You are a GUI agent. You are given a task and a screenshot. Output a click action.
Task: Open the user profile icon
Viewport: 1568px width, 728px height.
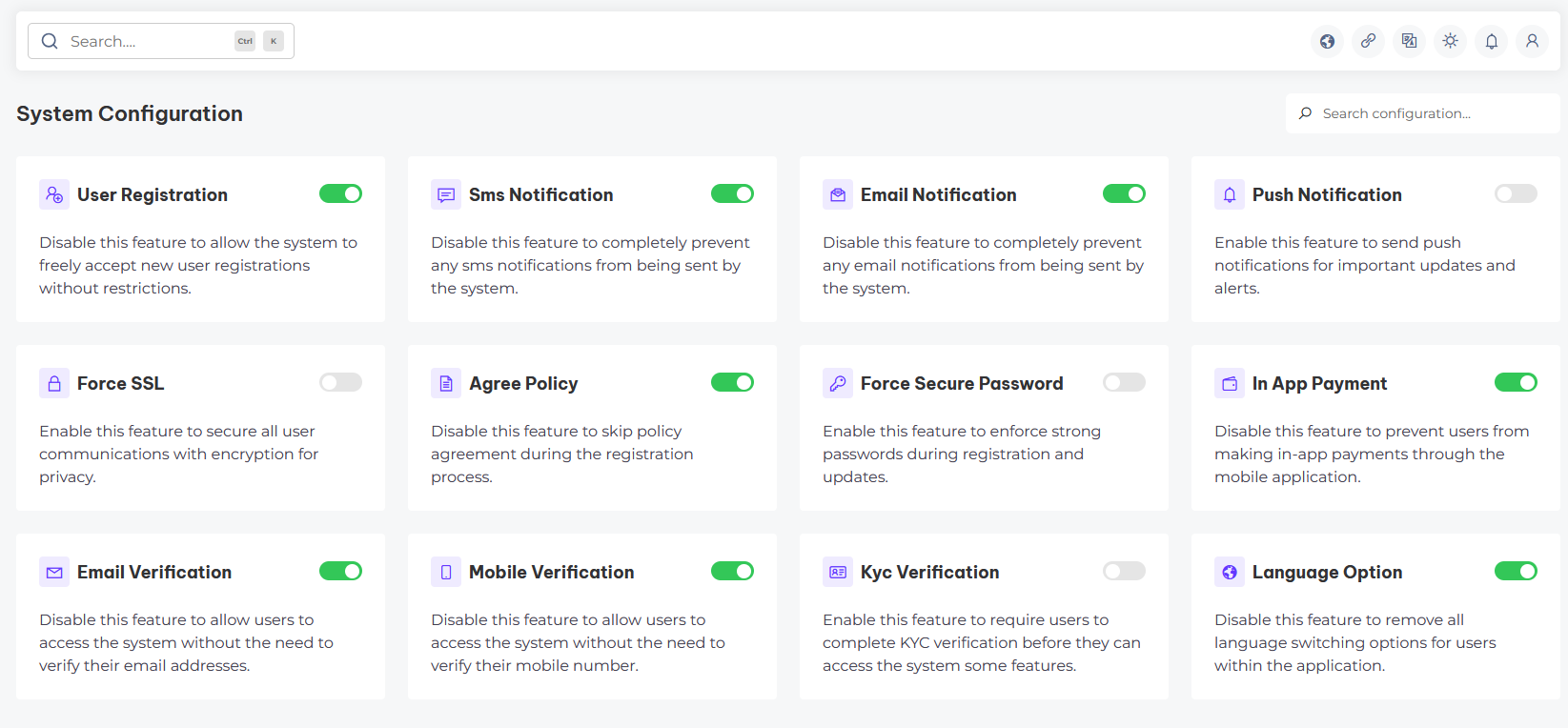coord(1532,41)
